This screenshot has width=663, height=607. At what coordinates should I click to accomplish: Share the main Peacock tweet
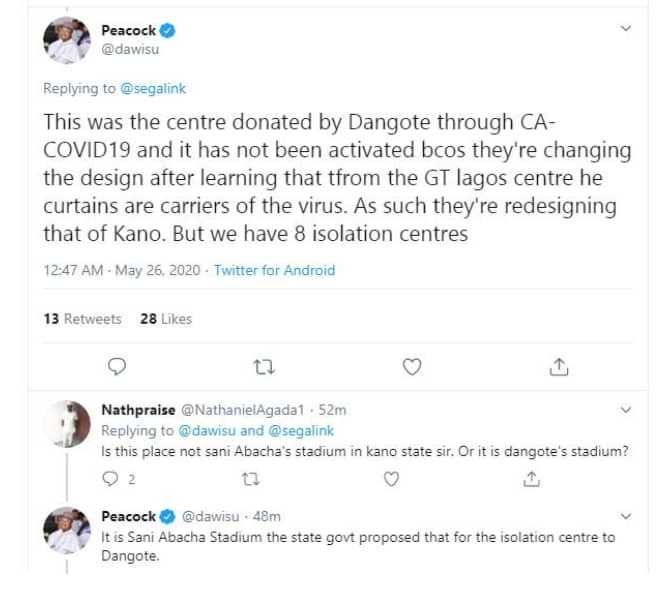(559, 367)
